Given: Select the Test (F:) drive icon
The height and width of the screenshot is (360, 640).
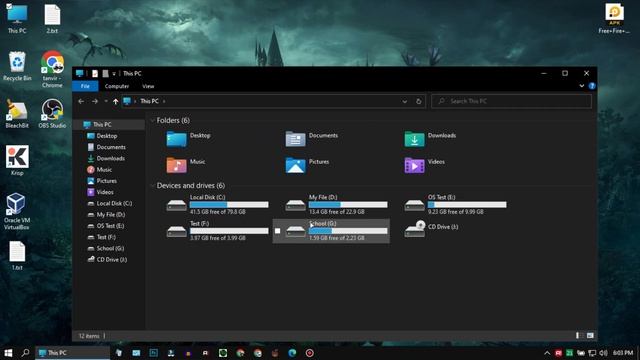Looking at the screenshot, I should [x=176, y=231].
